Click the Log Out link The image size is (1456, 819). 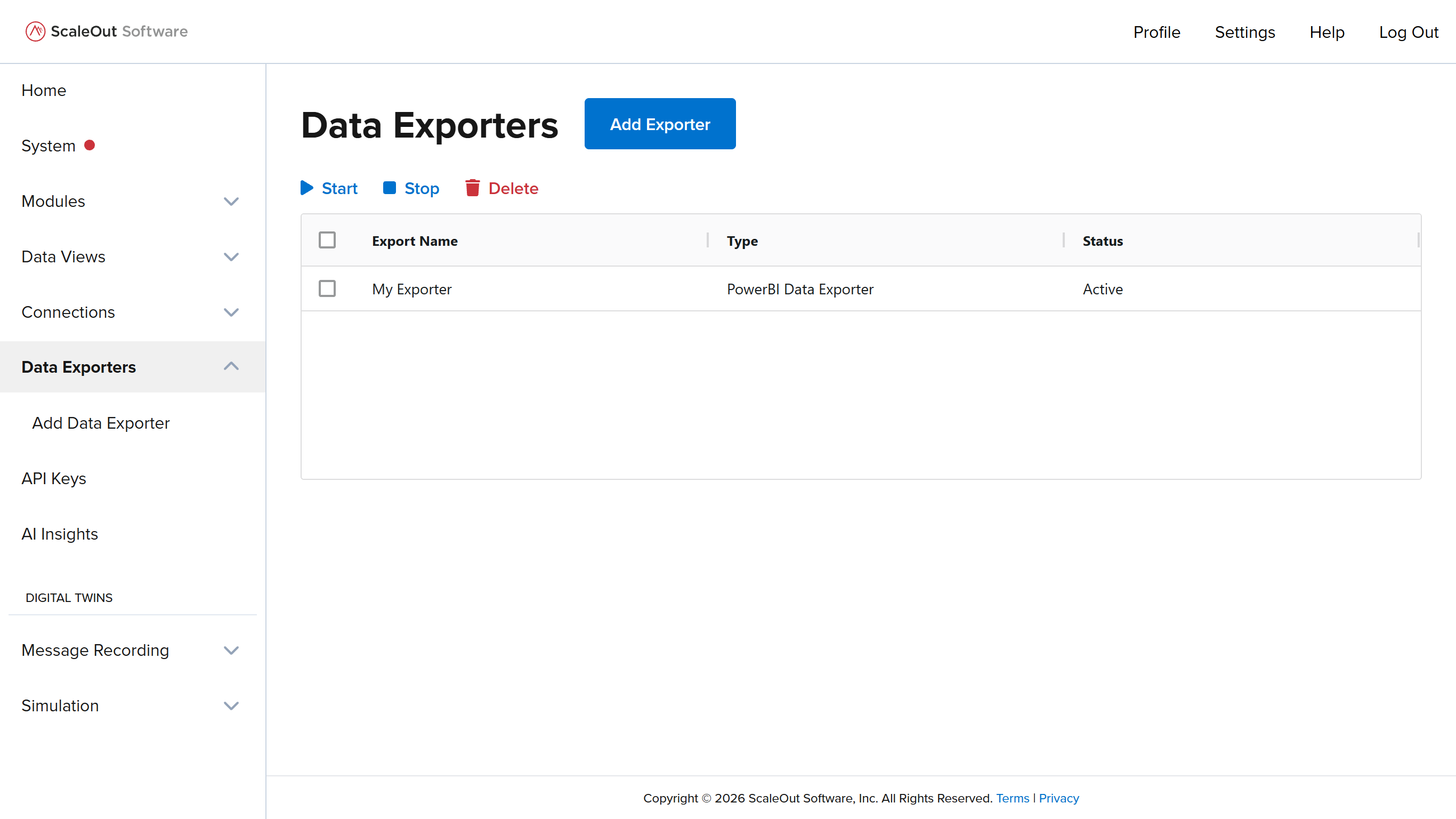[x=1408, y=32]
